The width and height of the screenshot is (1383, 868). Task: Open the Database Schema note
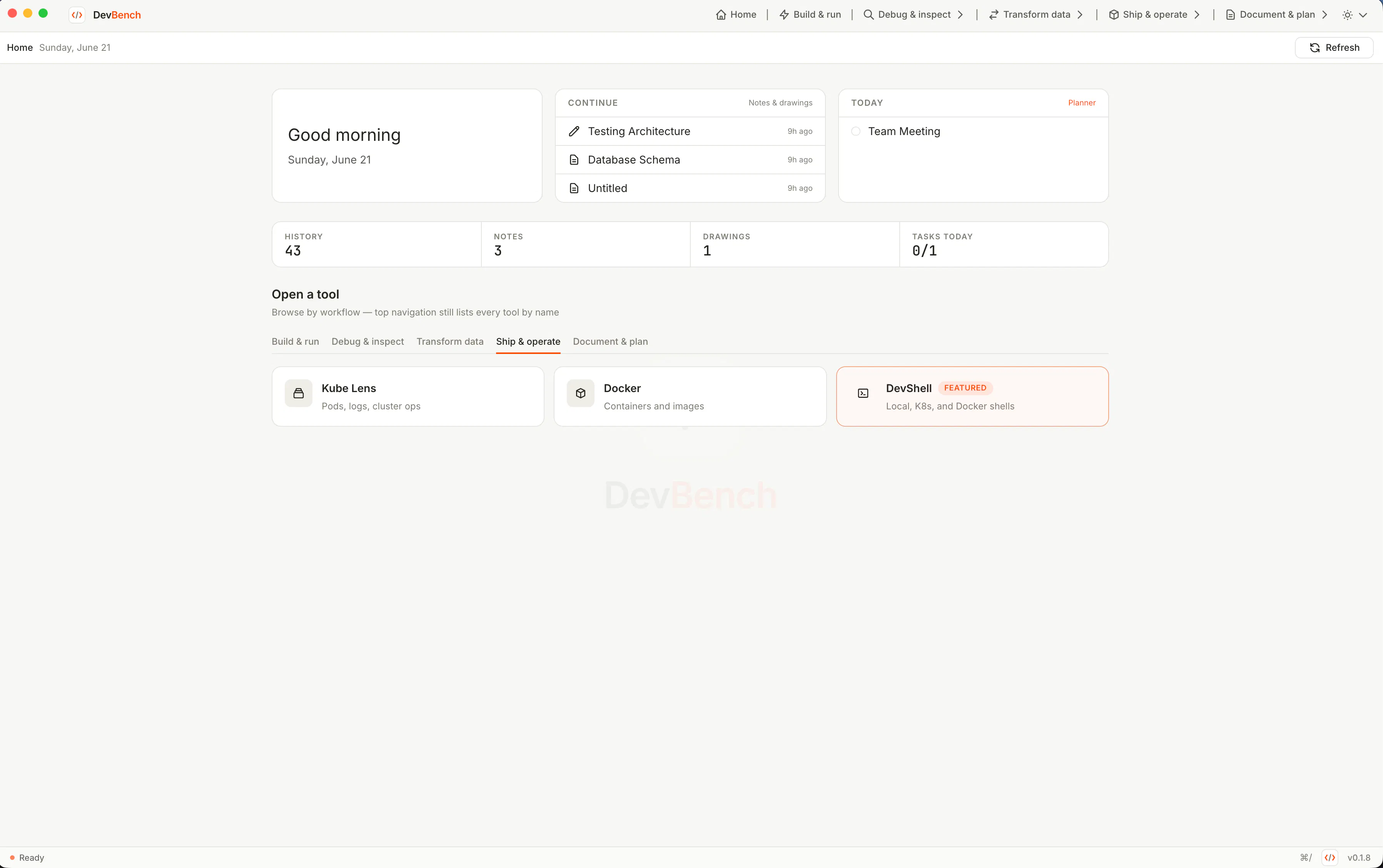(x=690, y=160)
